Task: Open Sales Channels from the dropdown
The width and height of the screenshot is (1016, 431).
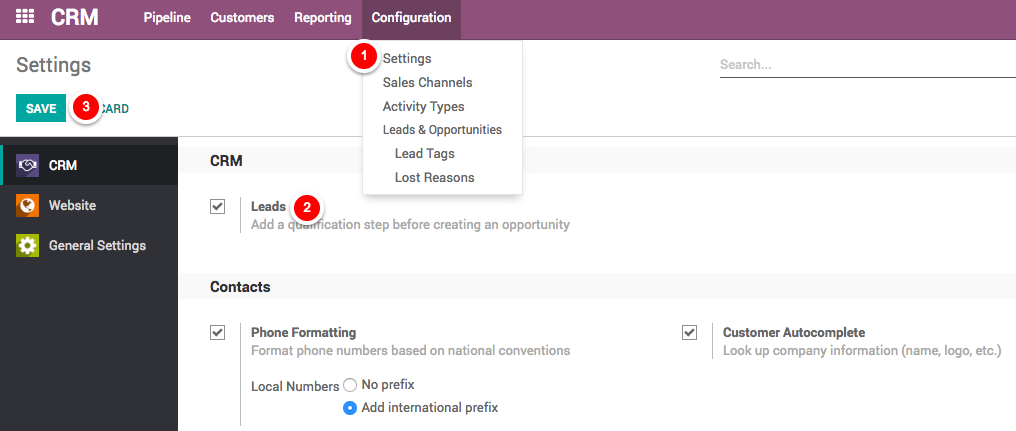Action: [x=427, y=83]
